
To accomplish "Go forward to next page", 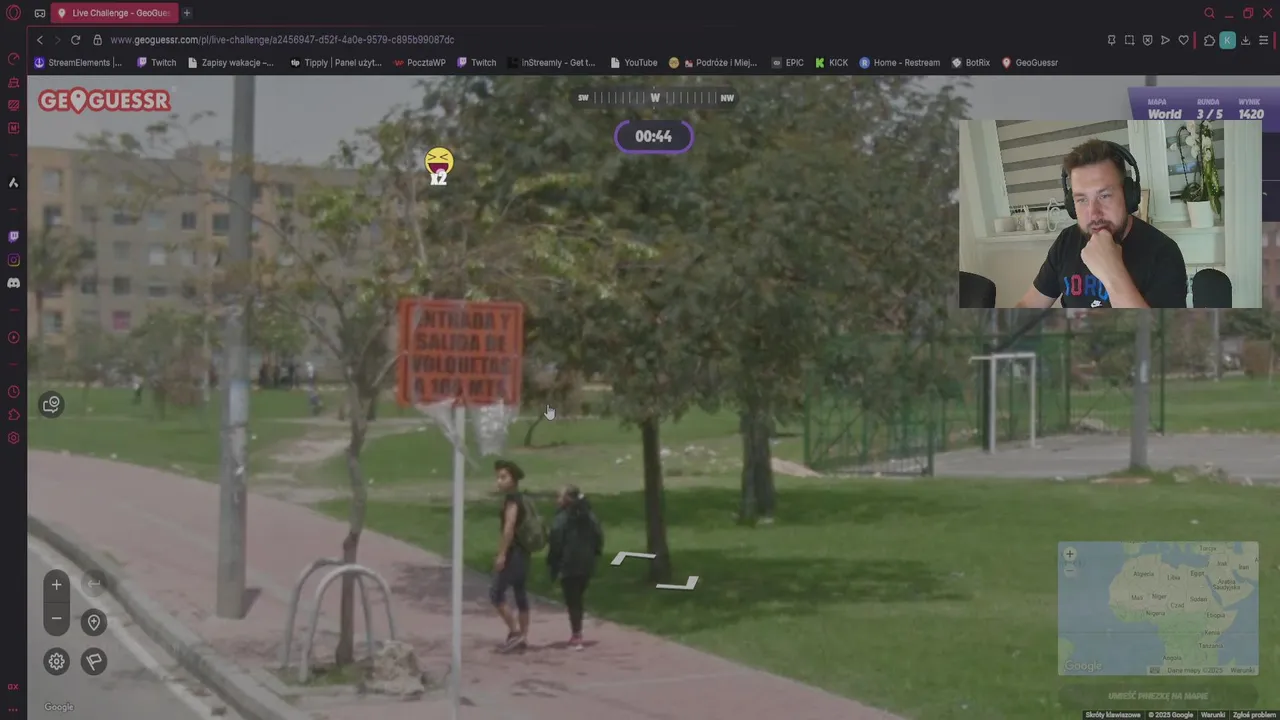I will (57, 40).
